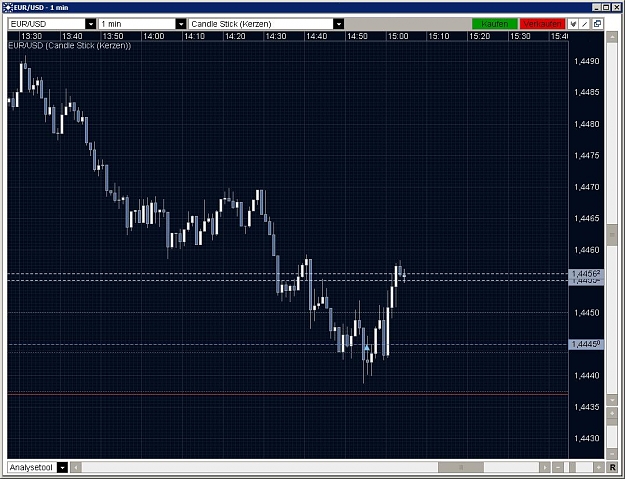The width and height of the screenshot is (625, 479).
Task: Click the vertical scrollbar thumb
Action: pos(612,235)
